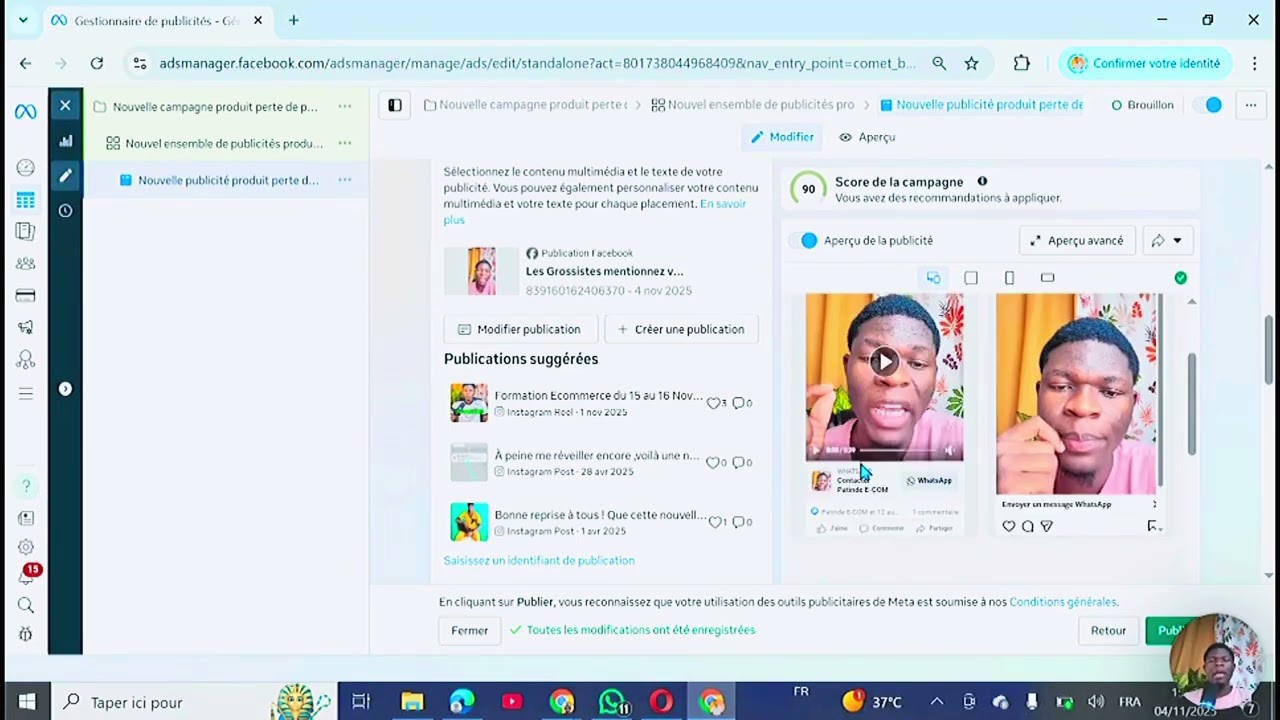Open the ads reporting icon in sidebar
The image size is (1280, 720).
tap(25, 232)
